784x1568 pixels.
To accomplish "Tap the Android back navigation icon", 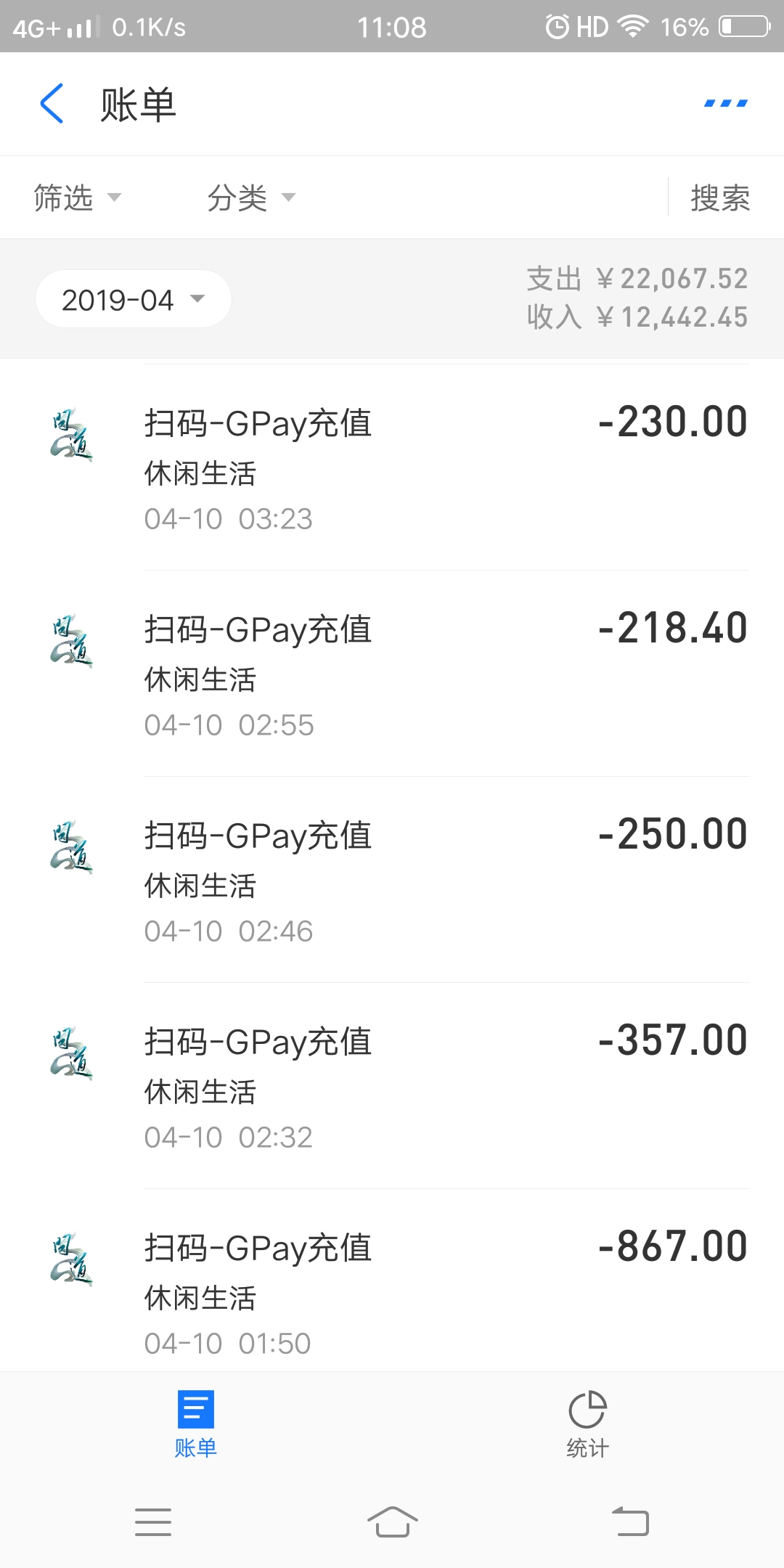I will pos(630,1522).
